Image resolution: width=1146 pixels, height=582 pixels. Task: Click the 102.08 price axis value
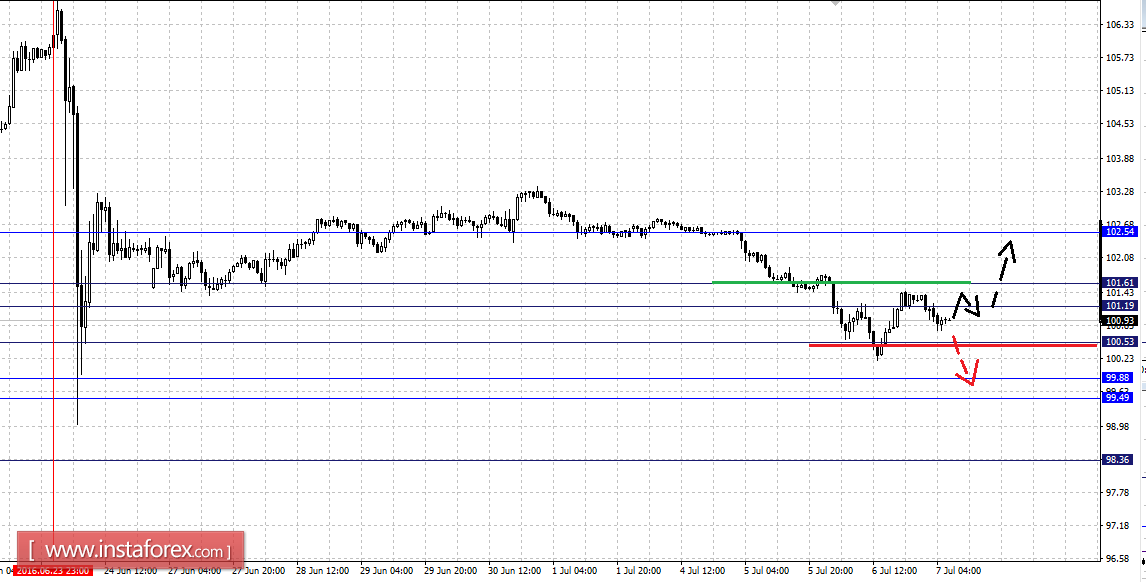(1120, 257)
